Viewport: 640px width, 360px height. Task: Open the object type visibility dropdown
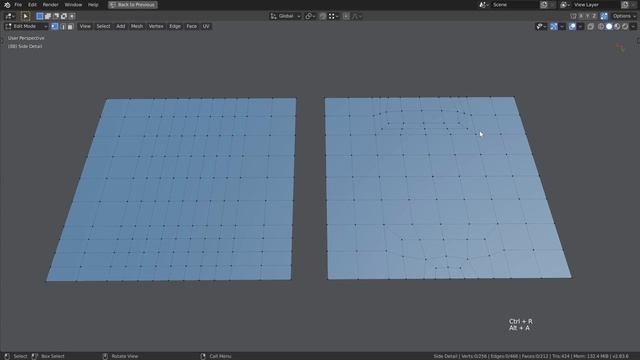pyautogui.click(x=541, y=27)
